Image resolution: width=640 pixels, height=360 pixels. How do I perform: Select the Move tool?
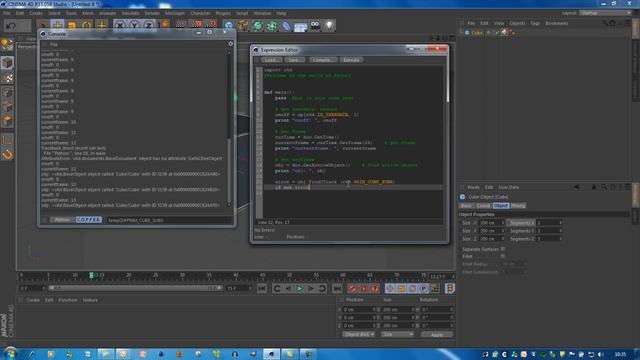point(58,25)
